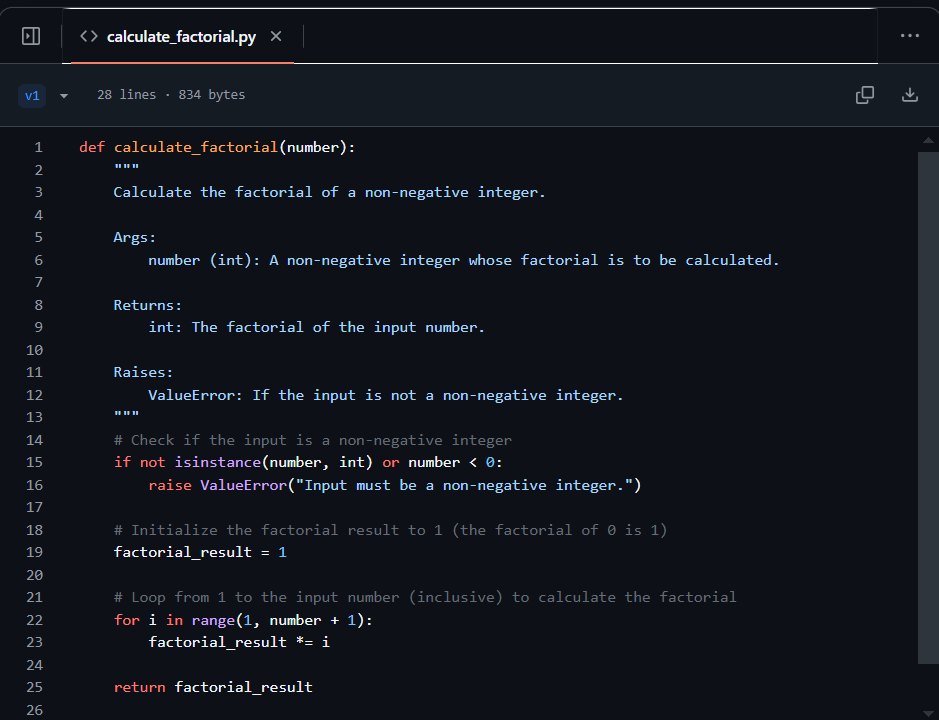The image size is (939, 720).
Task: Click the "if not isinstance(number, int)" line
Action: tap(308, 462)
